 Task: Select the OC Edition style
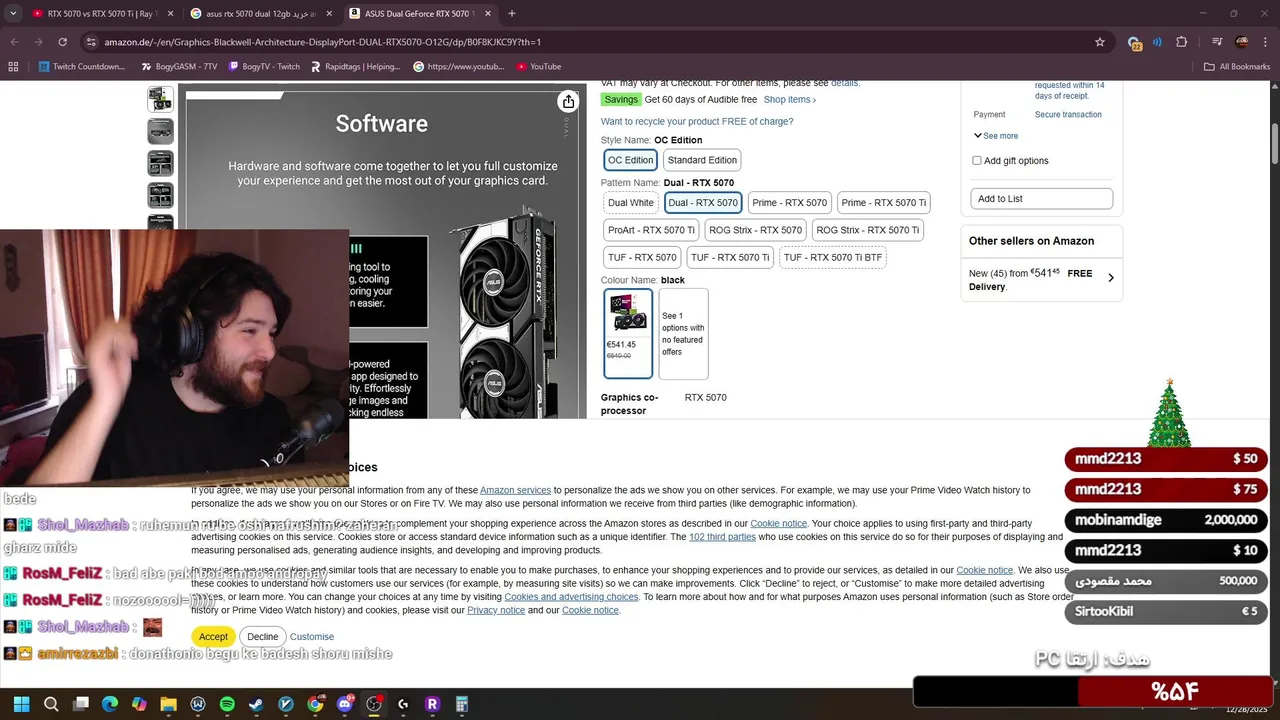click(630, 160)
